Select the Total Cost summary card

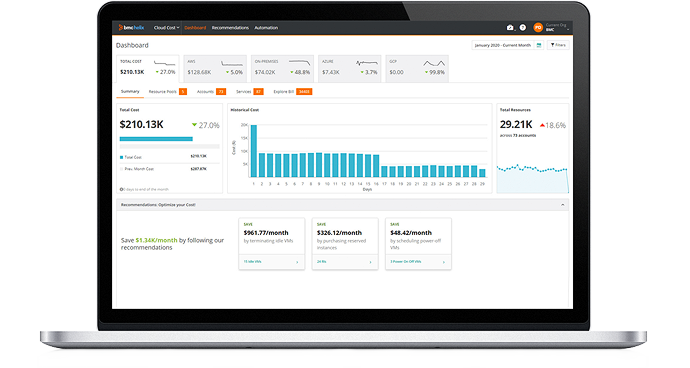pyautogui.click(x=148, y=68)
